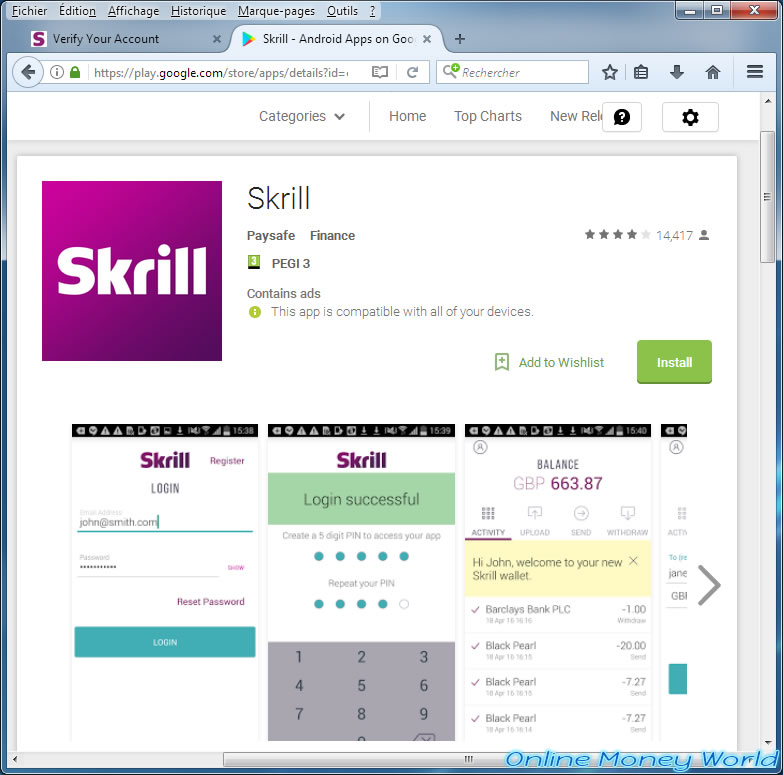
Task: Click the vertical scrollbar thumb
Action: click(768, 196)
